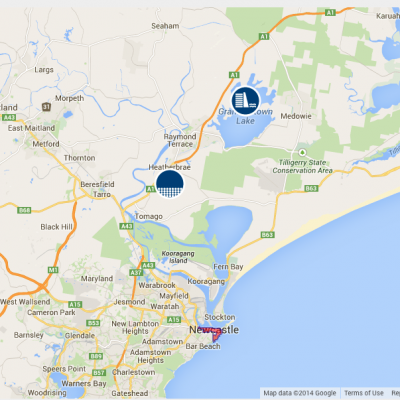Click the Kooragang Island label
The height and width of the screenshot is (400, 400).
point(178,257)
